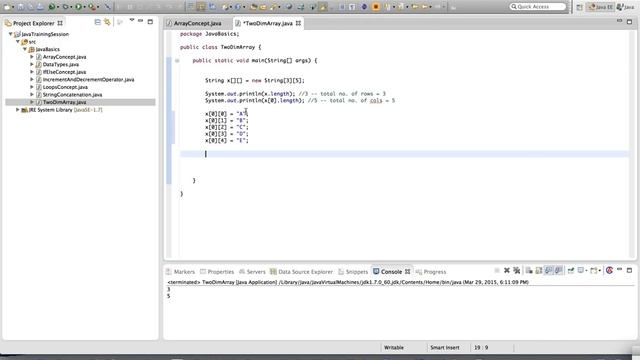Click the Quick Access search field

[x=538, y=7]
